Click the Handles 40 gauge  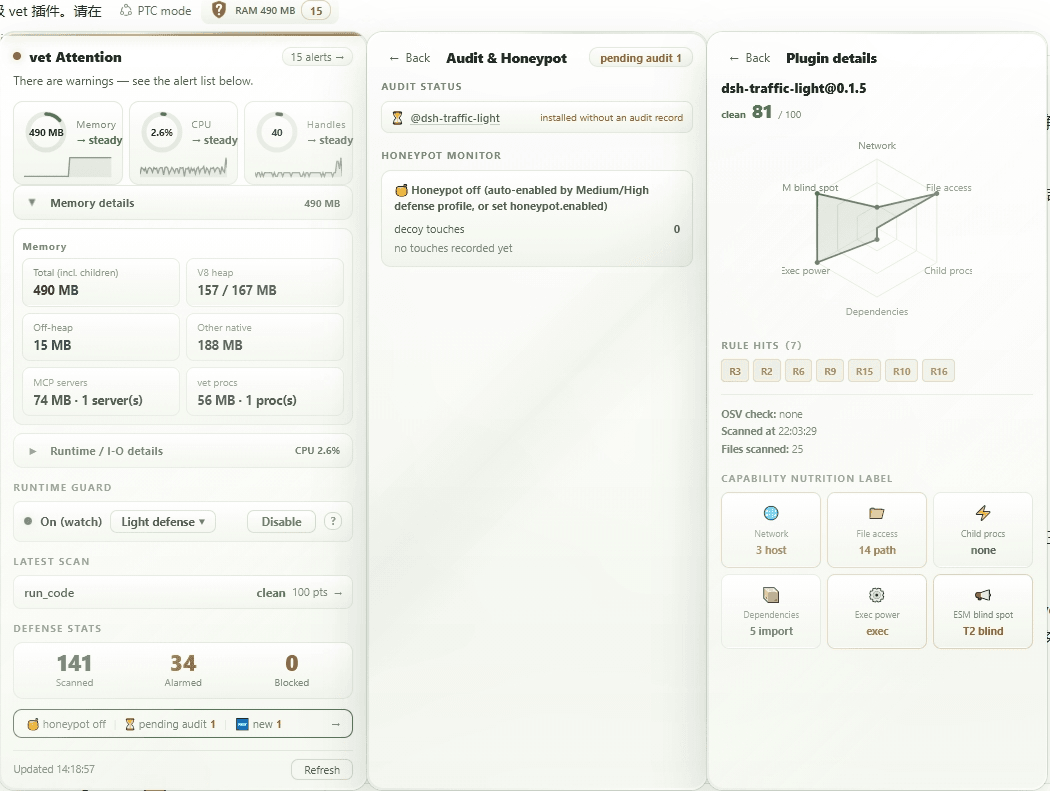(x=277, y=132)
